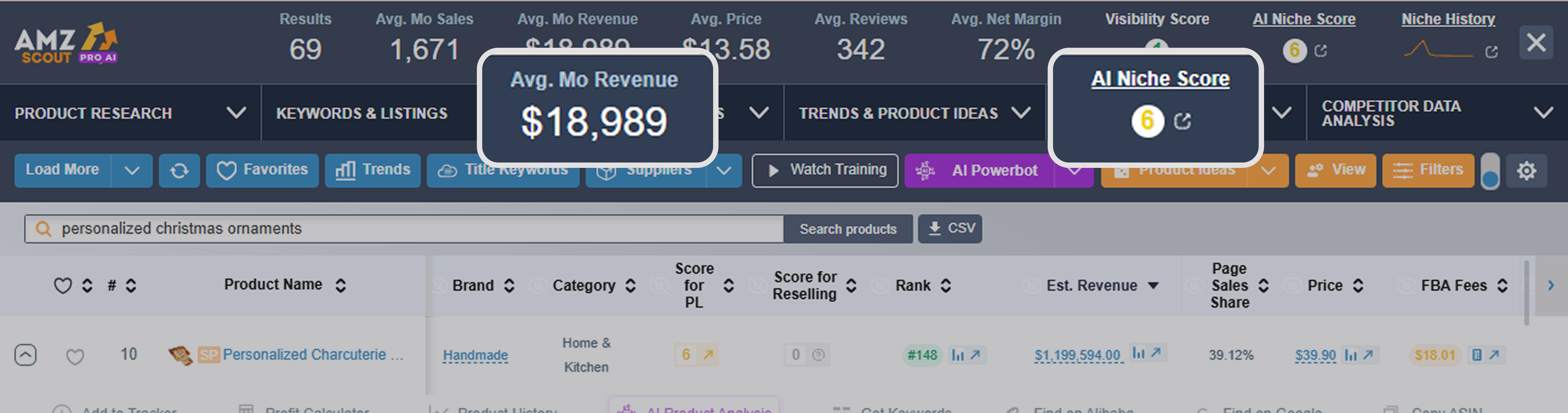Open the settings gear icon

1526,171
